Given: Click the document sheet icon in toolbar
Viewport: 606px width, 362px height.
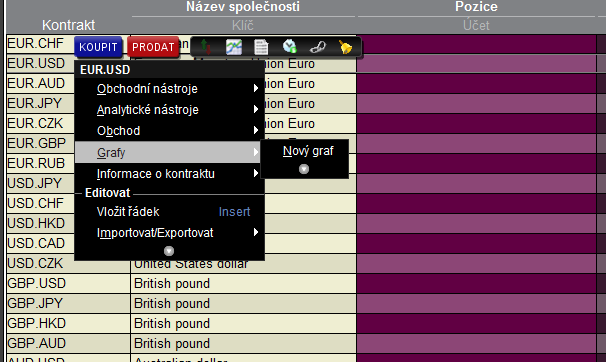Looking at the screenshot, I should pos(261,47).
